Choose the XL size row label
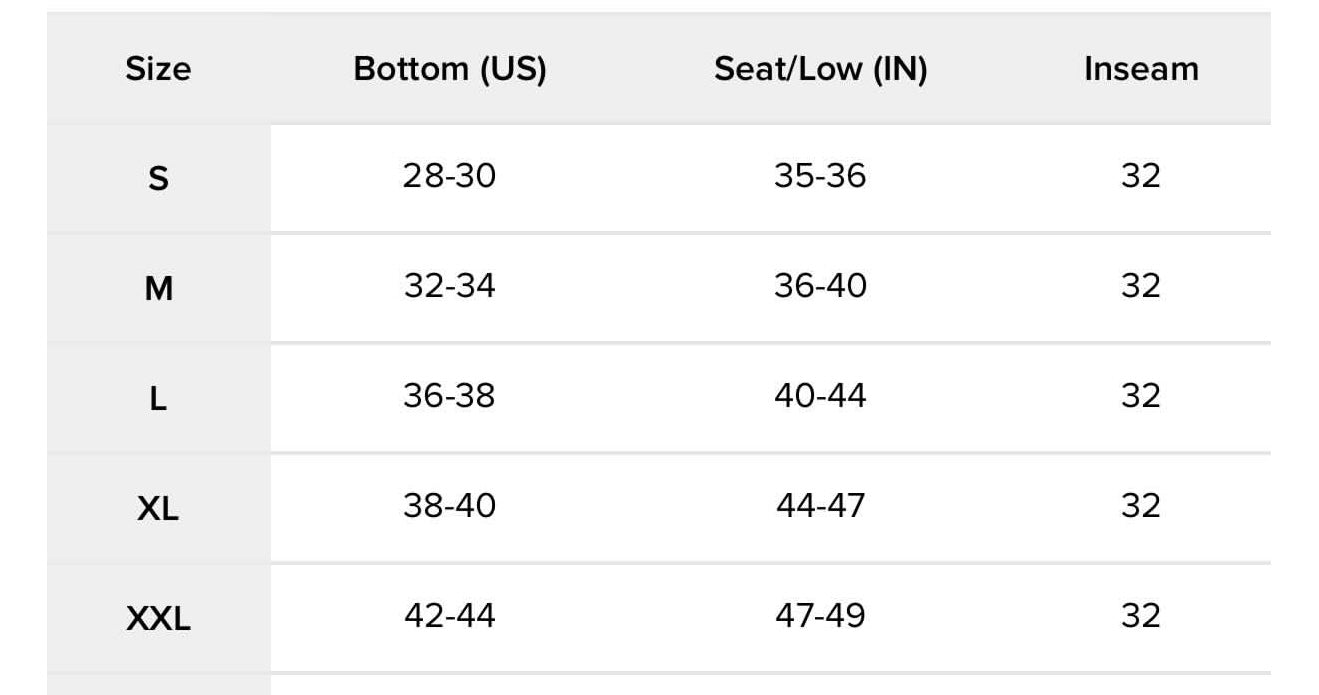 coord(158,509)
